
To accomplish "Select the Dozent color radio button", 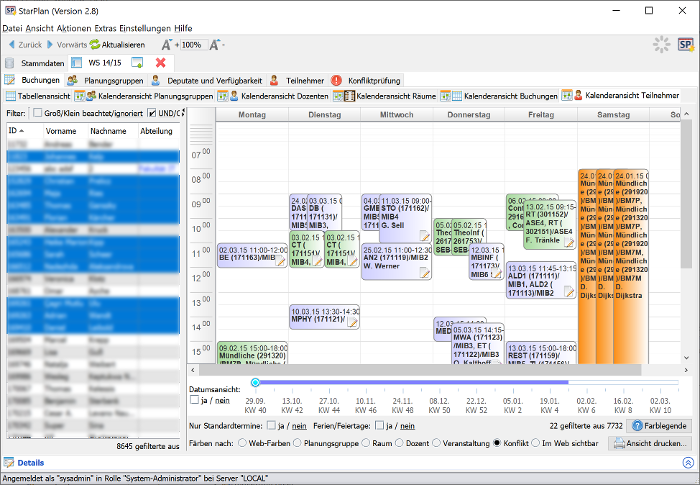I will pyautogui.click(x=399, y=443).
